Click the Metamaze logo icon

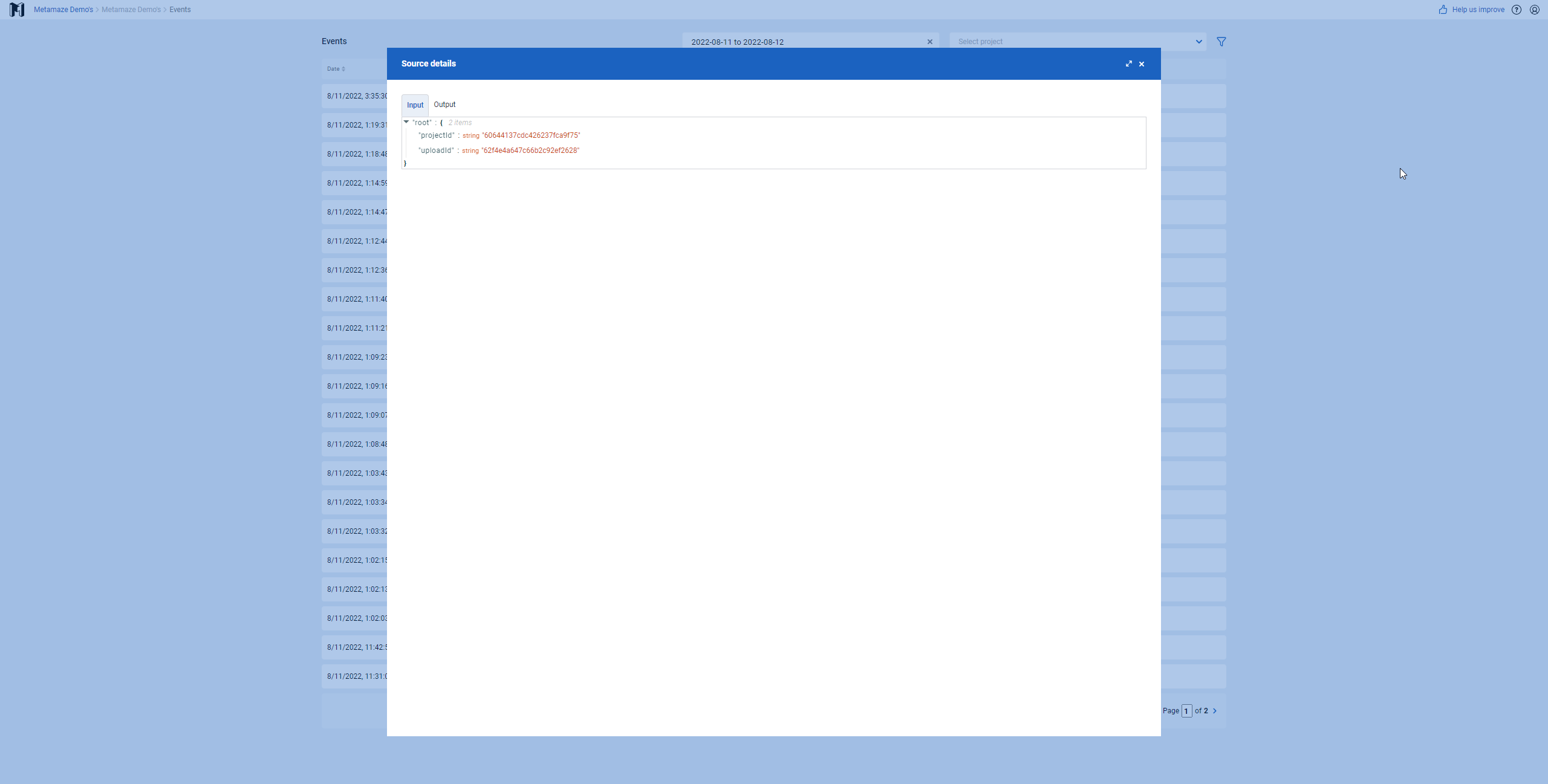click(x=17, y=10)
